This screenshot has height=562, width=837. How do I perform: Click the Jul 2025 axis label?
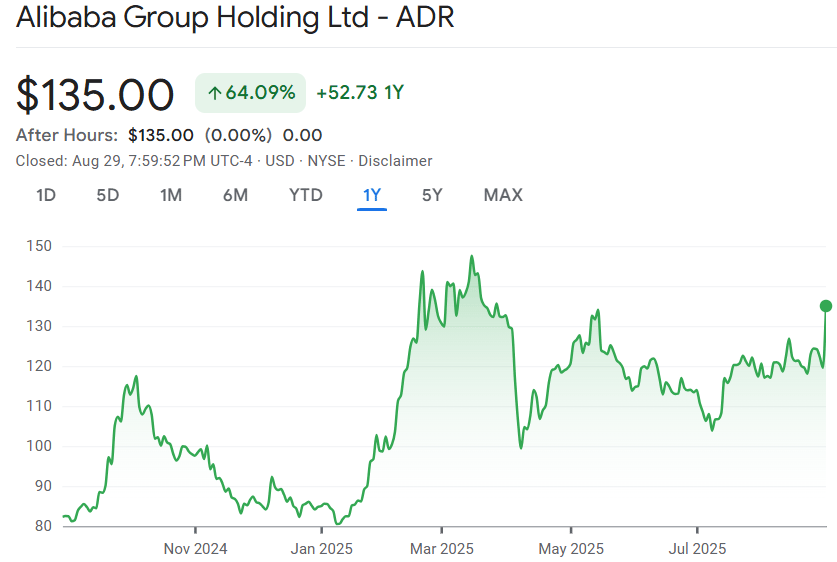click(697, 549)
